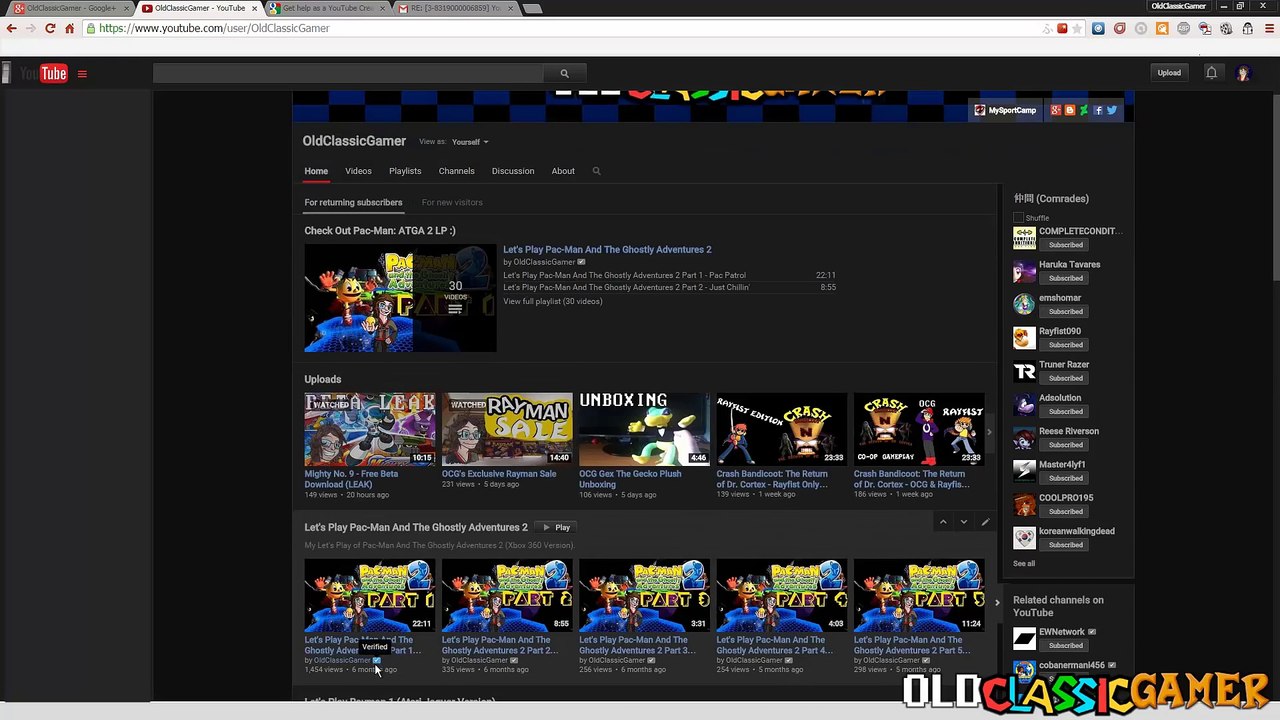The image size is (1280, 720).
Task: Toggle Subscribed button for koreanwalkingdead
Action: 1065,545
